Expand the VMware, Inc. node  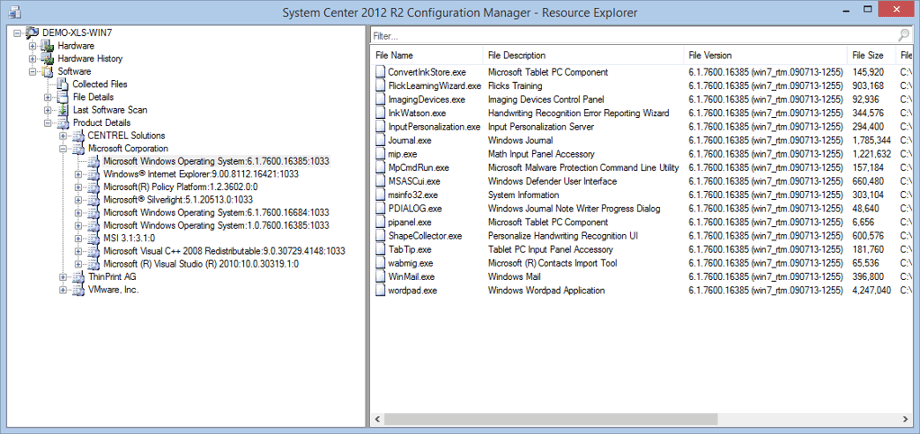point(63,290)
